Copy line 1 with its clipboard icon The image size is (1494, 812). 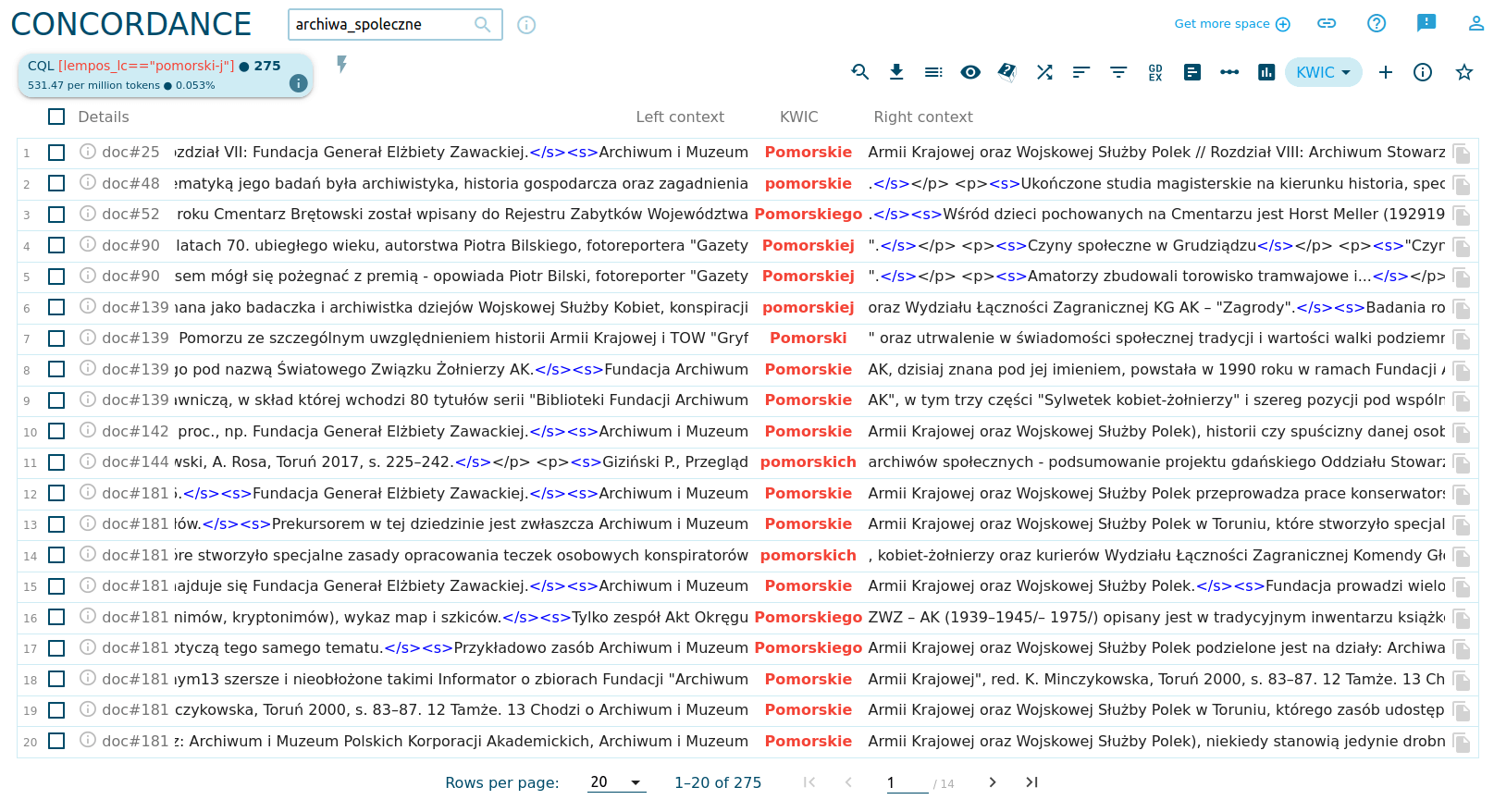point(1462,154)
